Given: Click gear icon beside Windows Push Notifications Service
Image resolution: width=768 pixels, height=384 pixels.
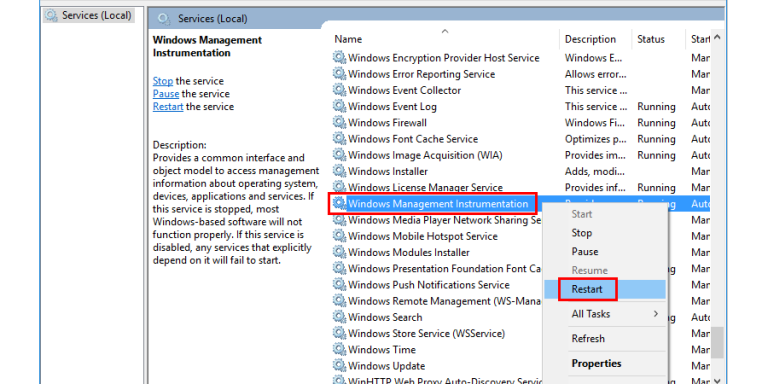Looking at the screenshot, I should (x=339, y=285).
